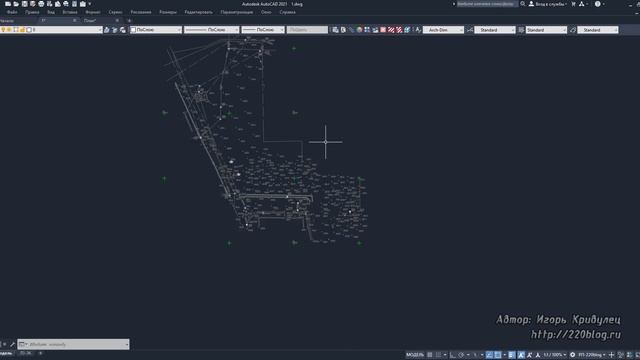Click the help search input field
640x360 pixels.
(x=487, y=4)
